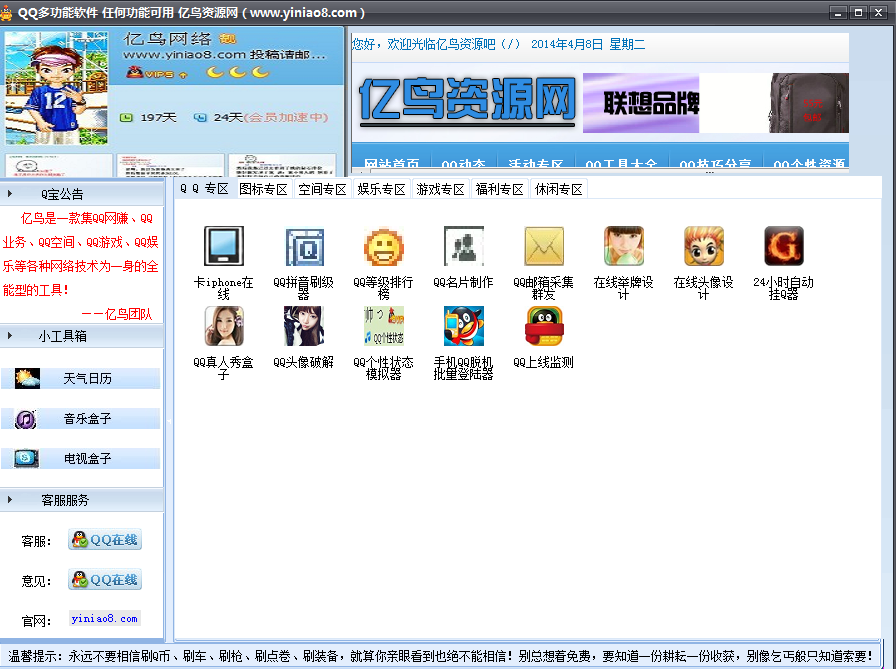Collapse the 小工具箱 section arrow
896x669 pixels.
click(10, 335)
